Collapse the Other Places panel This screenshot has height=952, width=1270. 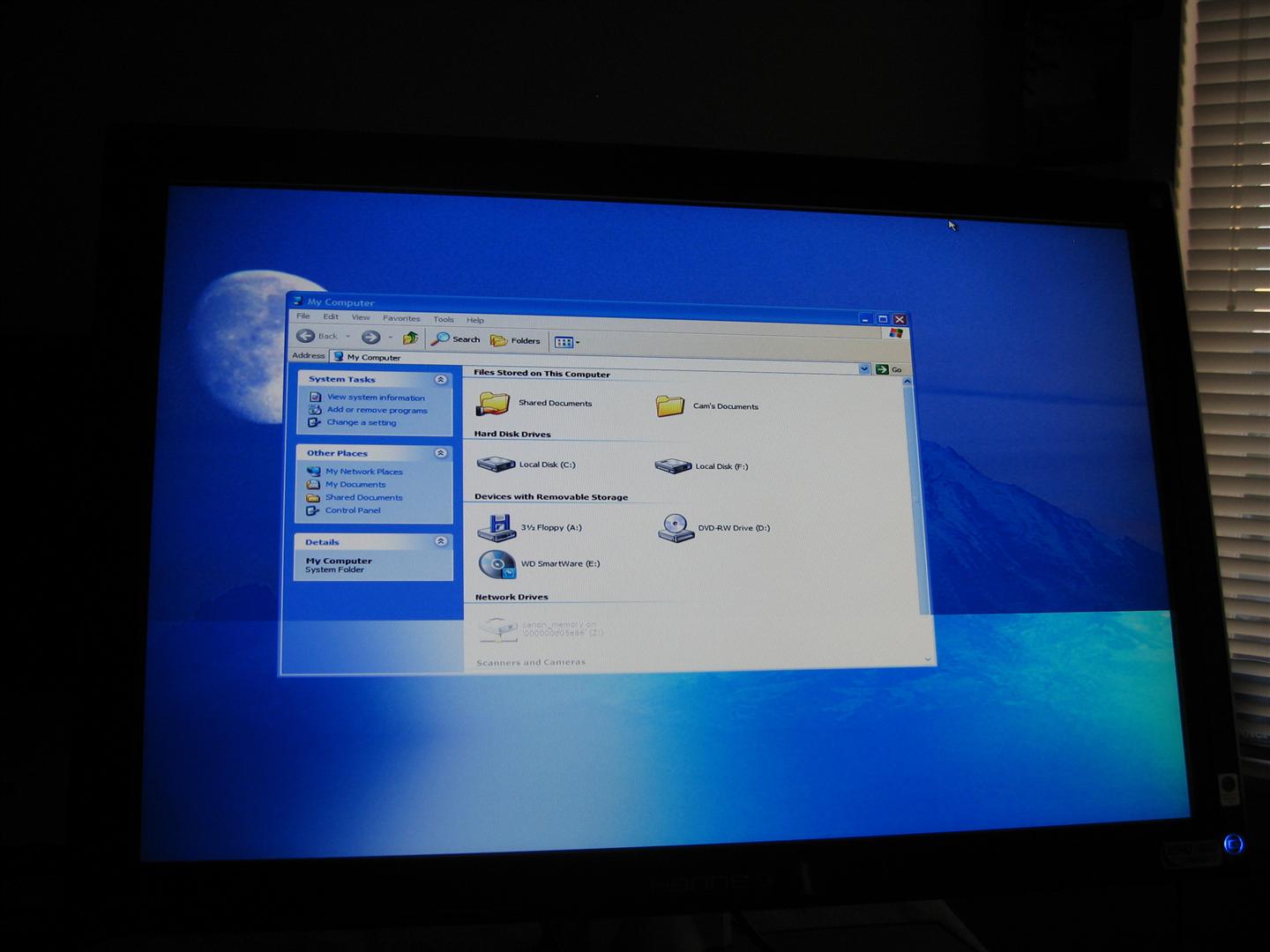pos(441,453)
